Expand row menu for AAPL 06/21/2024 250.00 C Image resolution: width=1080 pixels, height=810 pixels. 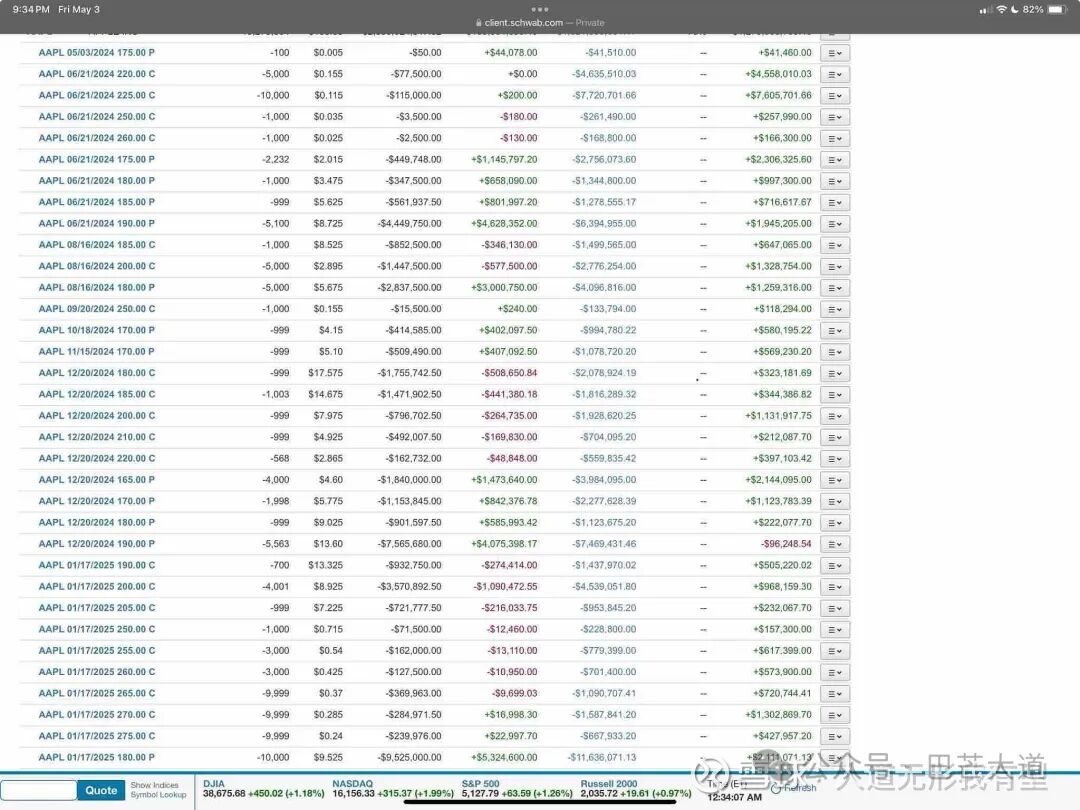coord(835,117)
